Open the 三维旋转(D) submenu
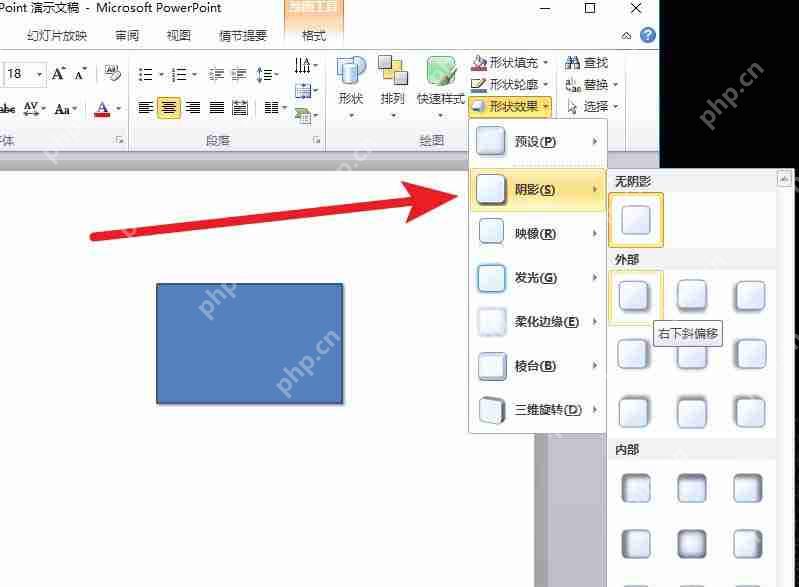Screen dimensions: 799x587 pos(538,410)
